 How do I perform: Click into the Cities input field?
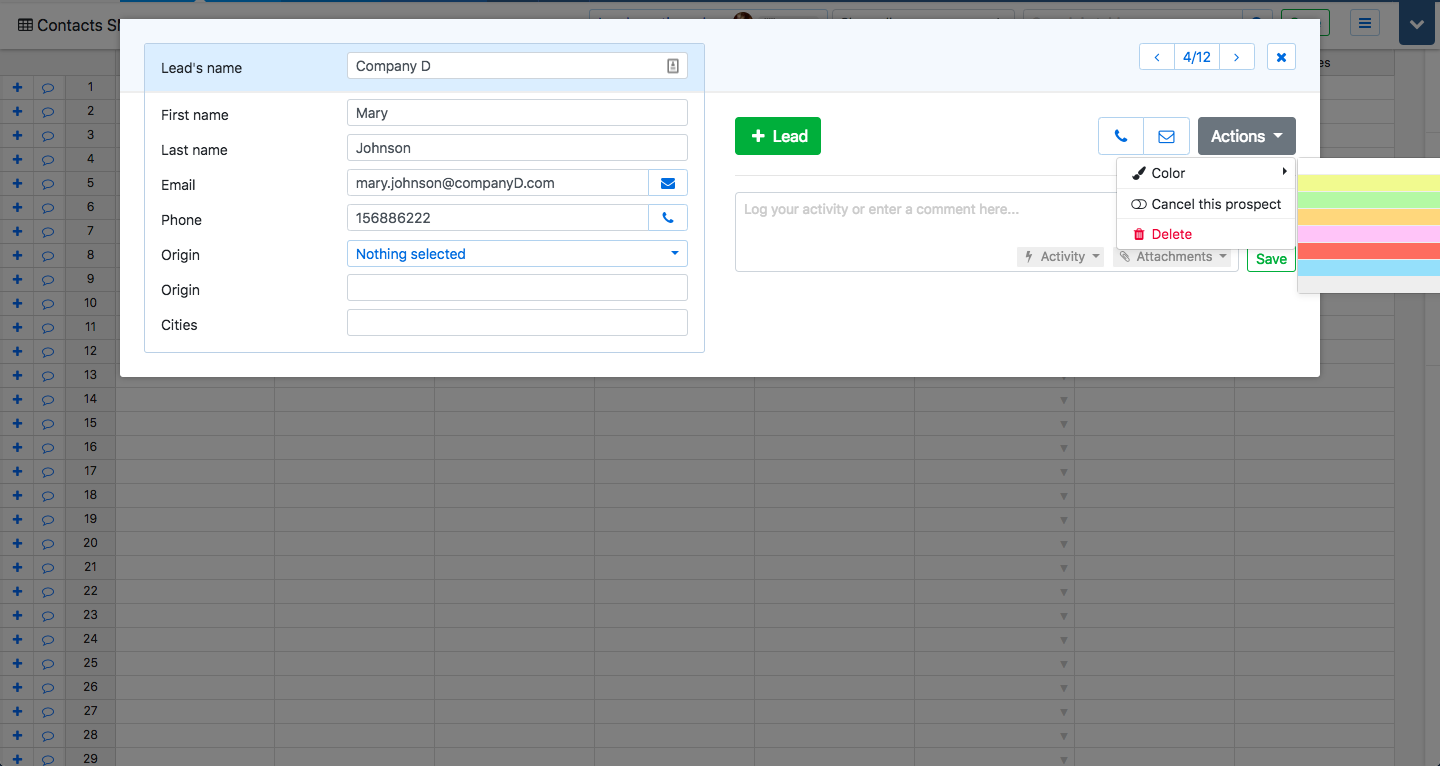517,323
